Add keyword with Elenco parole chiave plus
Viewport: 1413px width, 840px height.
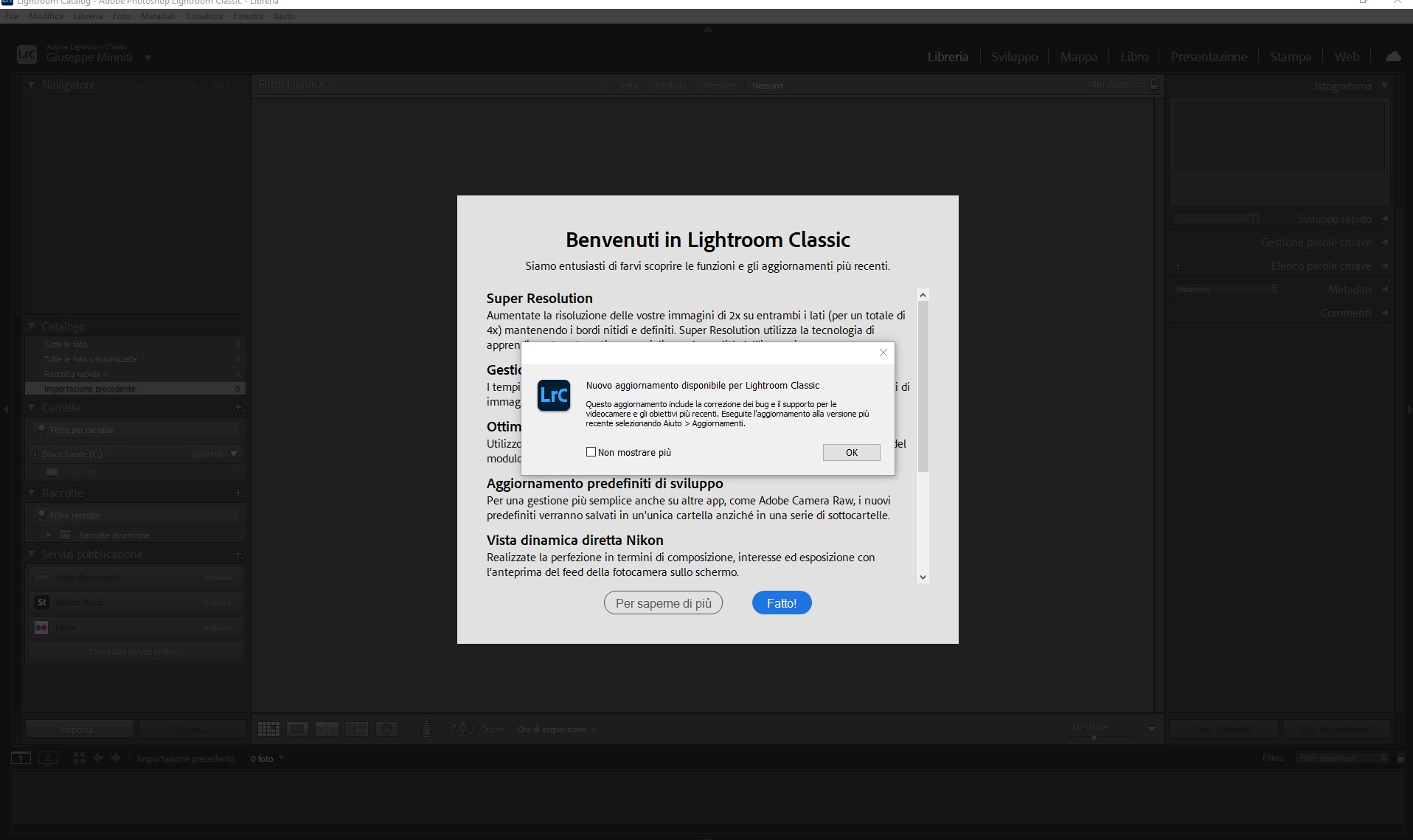tap(1178, 265)
